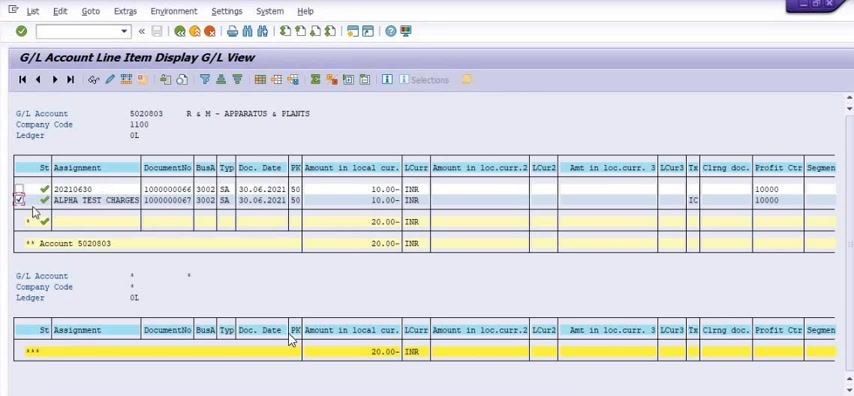Click the system menu icon left of List
The width and height of the screenshot is (854, 396).
tap(14, 10)
